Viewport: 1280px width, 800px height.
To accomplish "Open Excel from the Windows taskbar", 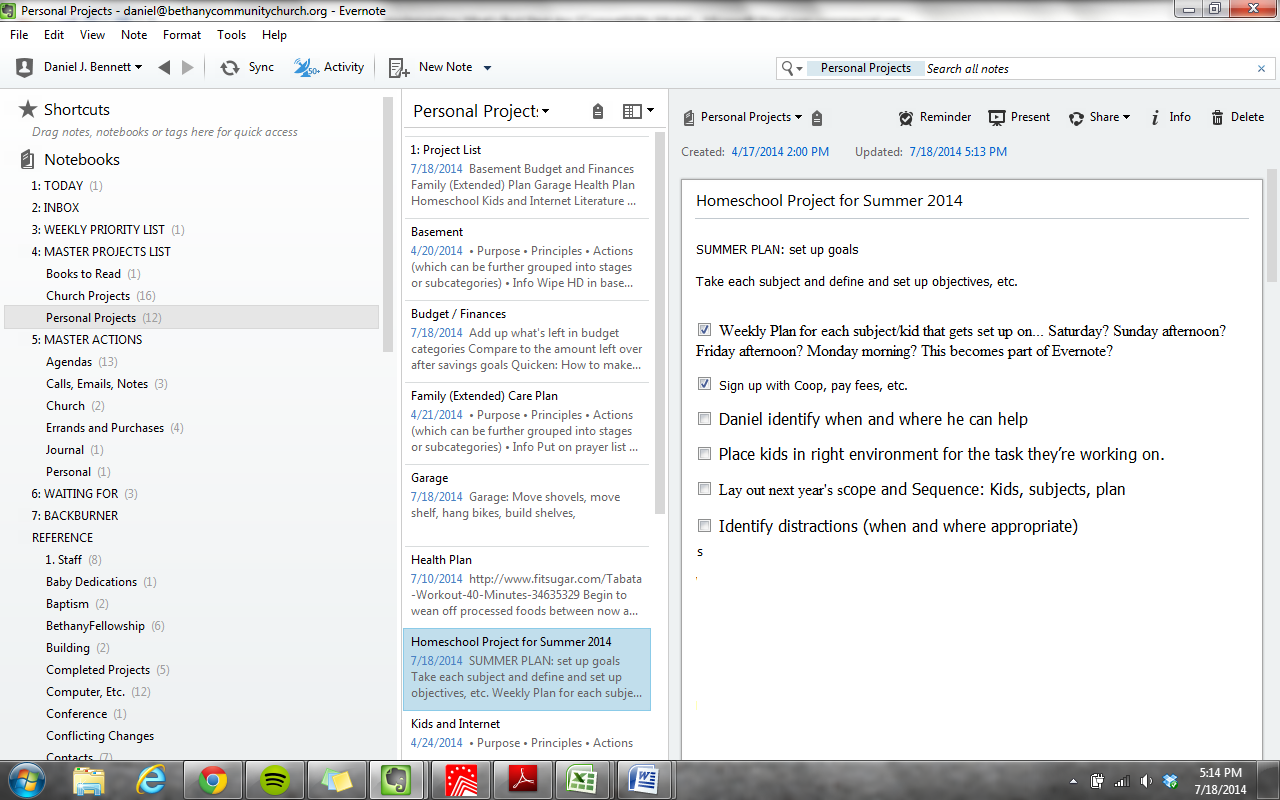I will 582,779.
